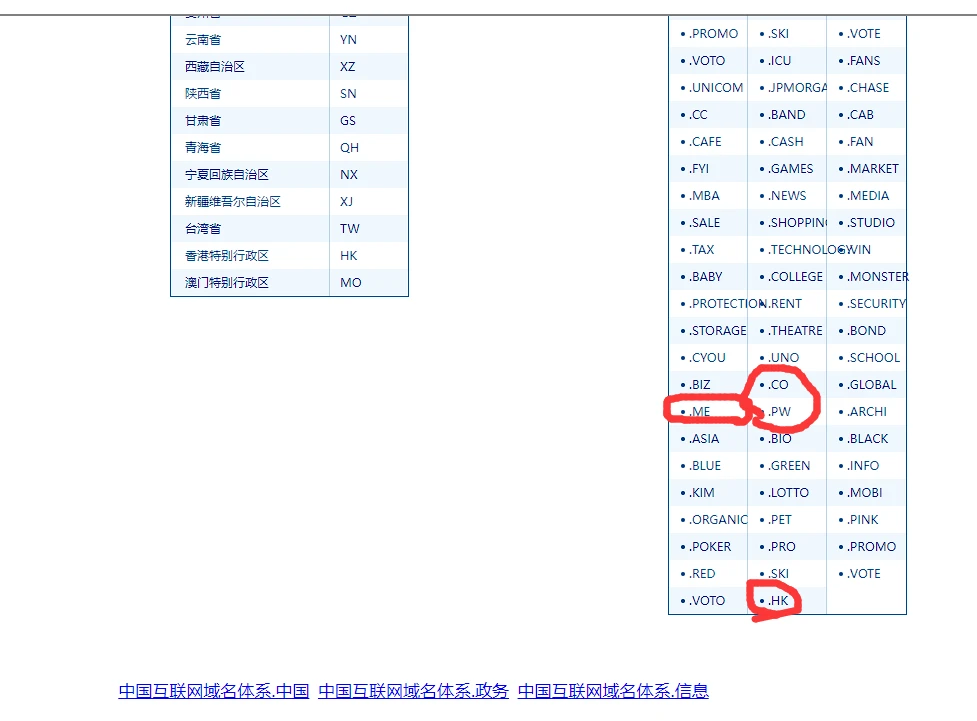This screenshot has width=977, height=721.
Task: Select the 香港特别行政区 table cell
Action: (250, 255)
